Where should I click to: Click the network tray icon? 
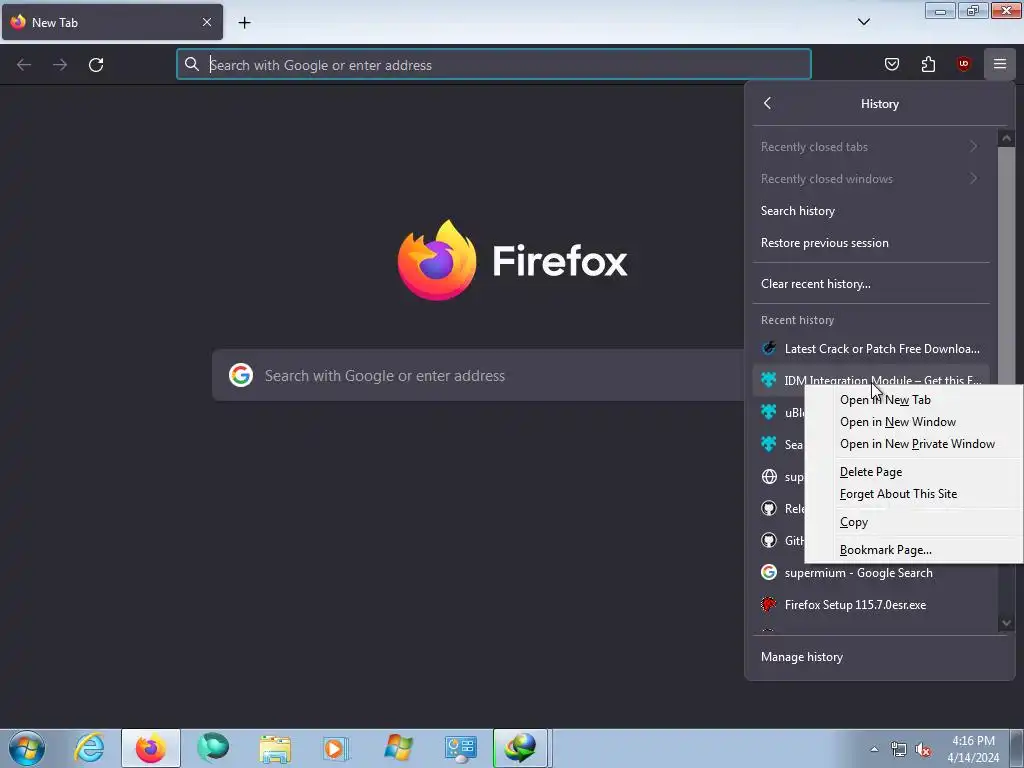point(899,750)
